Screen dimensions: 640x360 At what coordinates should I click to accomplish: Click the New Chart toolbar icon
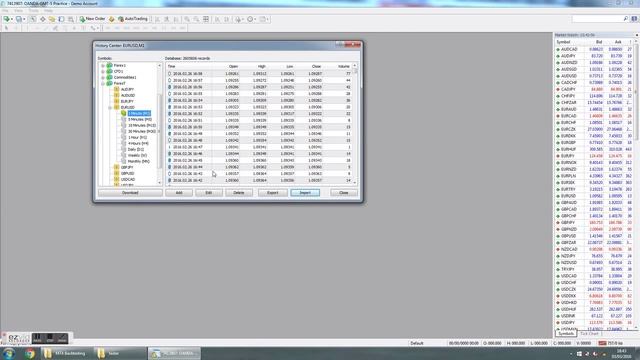click(x=6, y=19)
